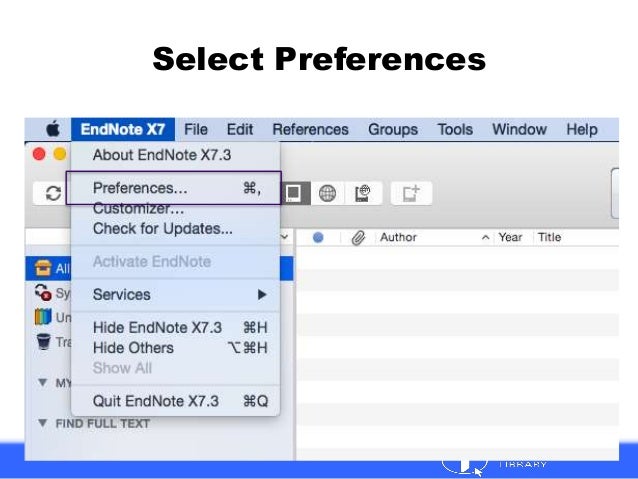Screen dimensions: 638x479
Task: Sort by attachment paperclip column
Action: pos(358,238)
